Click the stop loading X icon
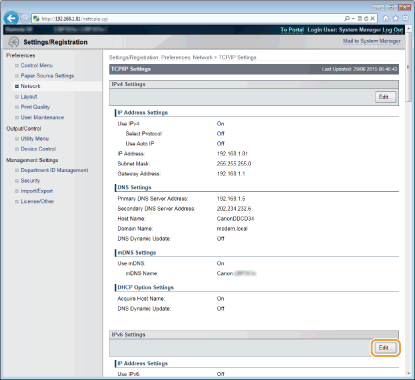 point(372,19)
